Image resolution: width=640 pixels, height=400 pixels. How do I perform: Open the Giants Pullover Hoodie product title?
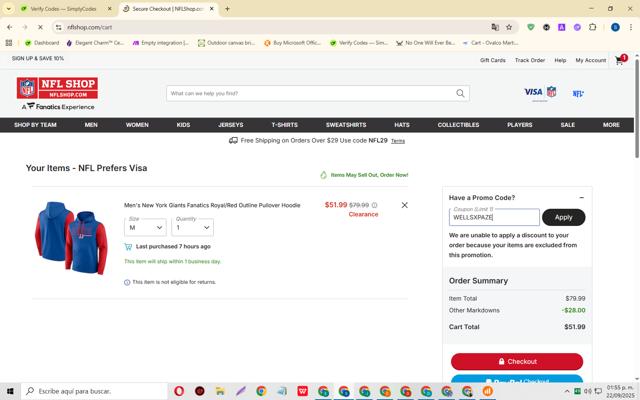coord(212,205)
